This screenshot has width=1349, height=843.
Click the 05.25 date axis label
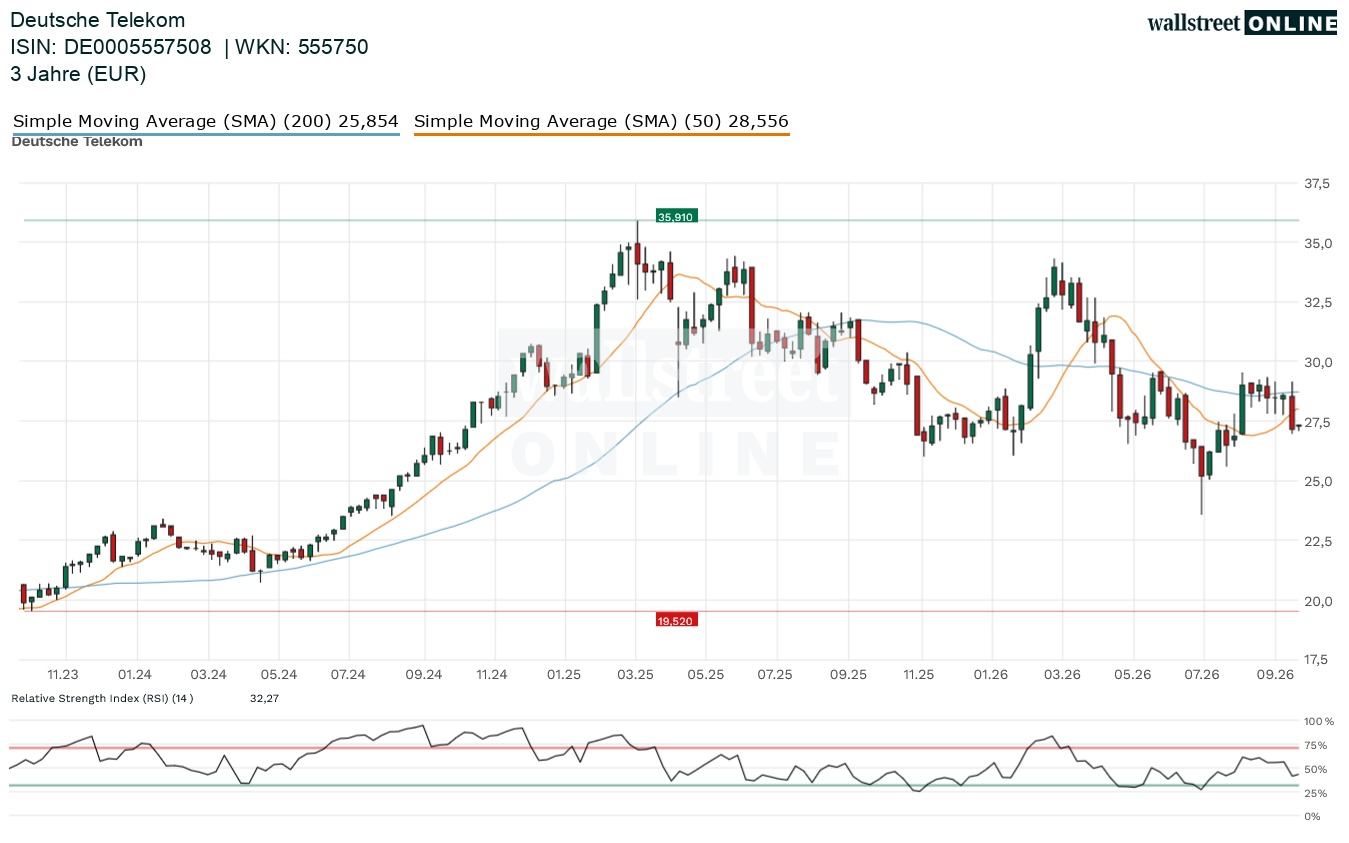pos(705,675)
